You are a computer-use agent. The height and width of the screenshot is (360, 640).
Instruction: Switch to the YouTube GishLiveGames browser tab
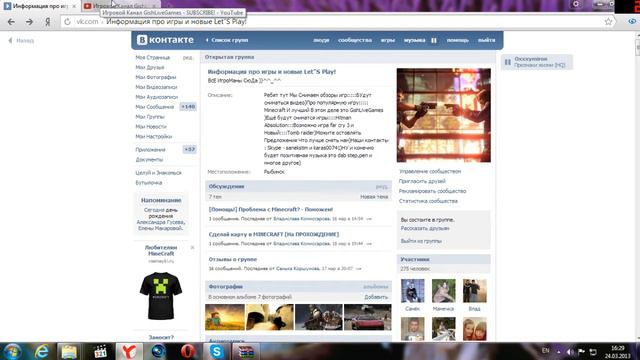click(x=120, y=6)
